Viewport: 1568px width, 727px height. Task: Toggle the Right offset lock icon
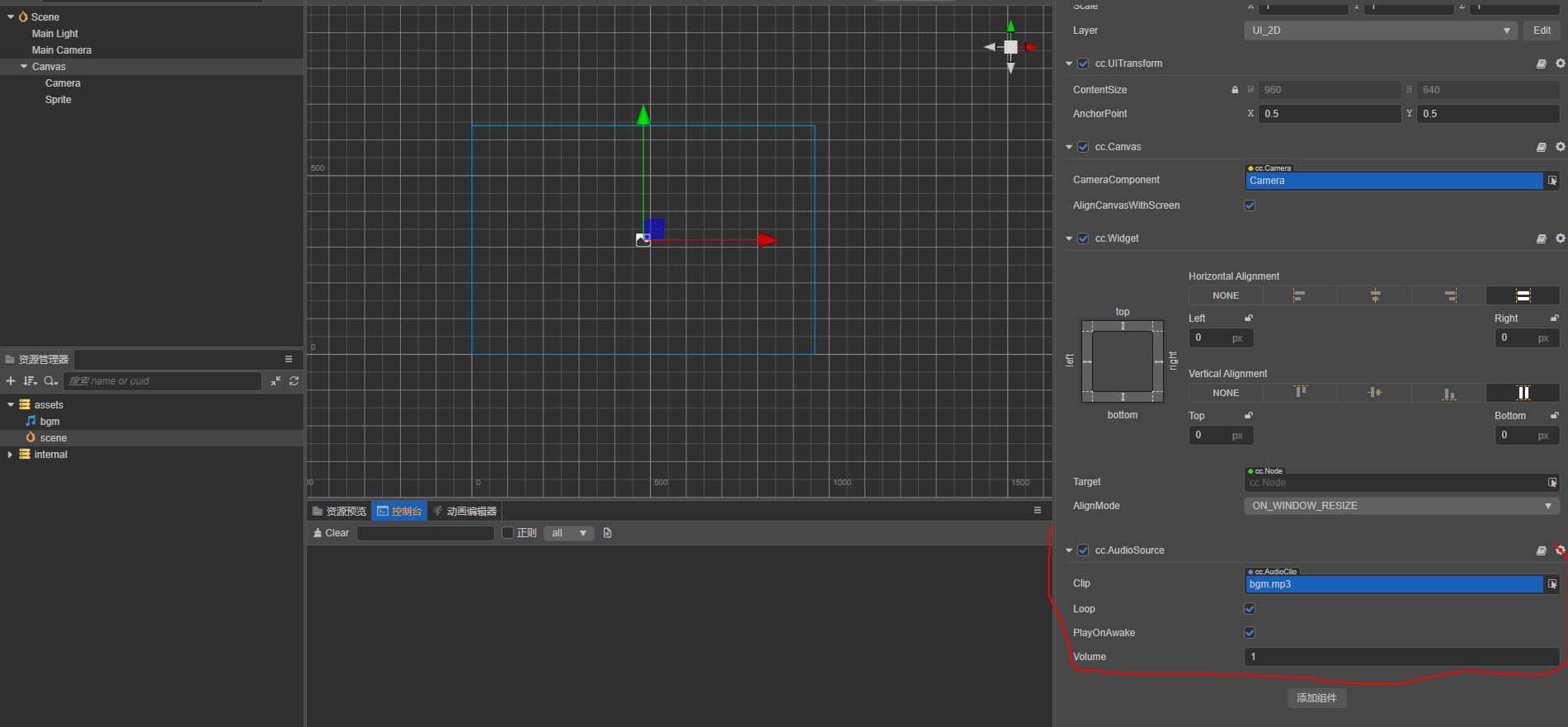(1555, 318)
